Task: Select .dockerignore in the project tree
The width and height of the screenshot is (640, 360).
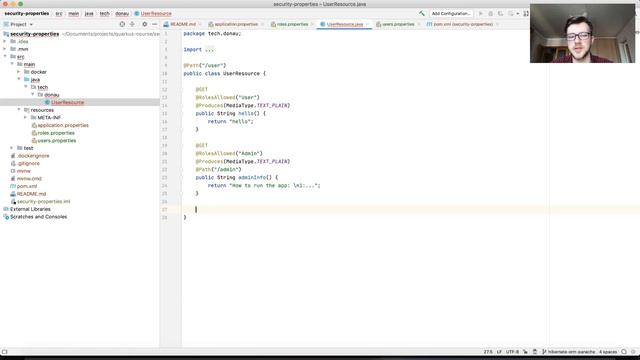Action: point(33,156)
